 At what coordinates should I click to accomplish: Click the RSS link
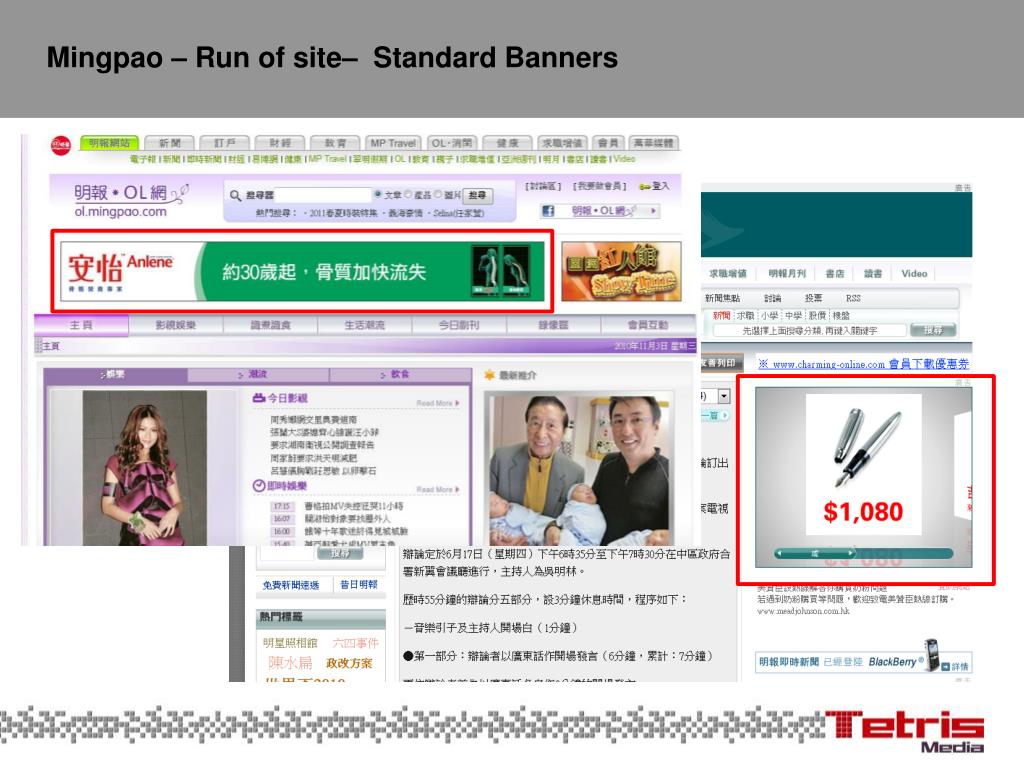[x=853, y=298]
